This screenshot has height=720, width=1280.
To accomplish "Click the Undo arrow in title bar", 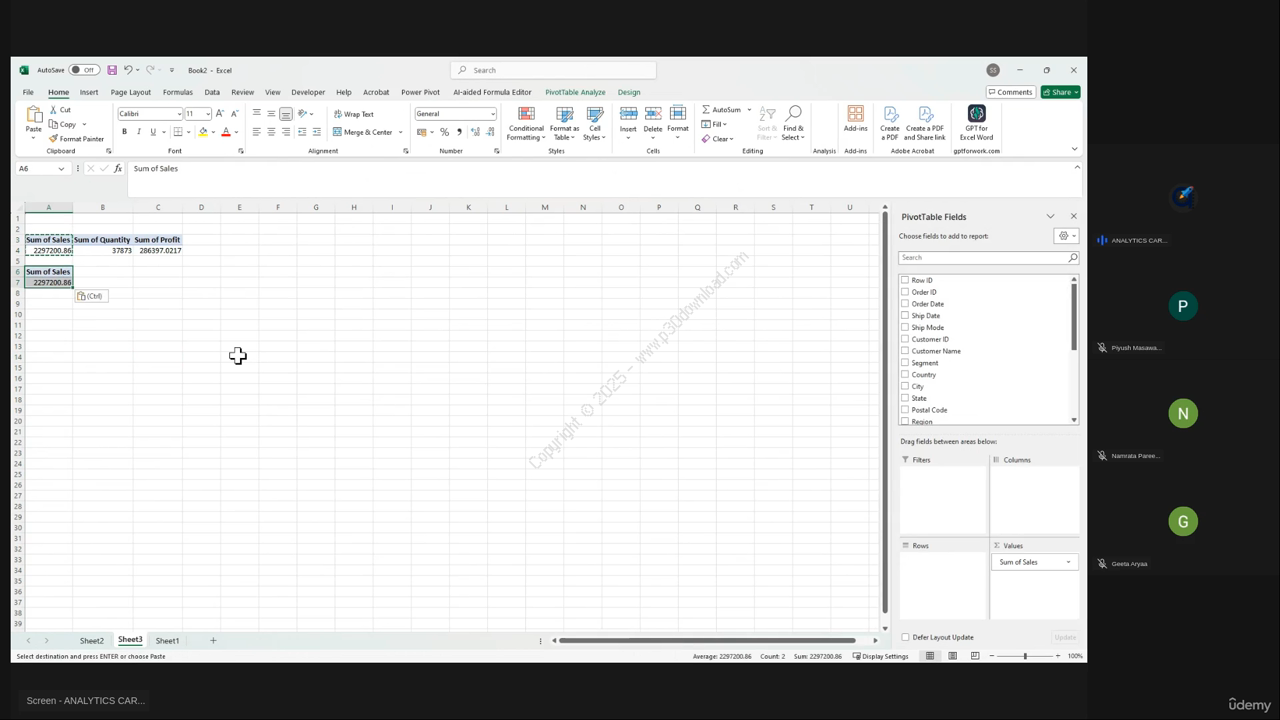I will (x=128, y=70).
